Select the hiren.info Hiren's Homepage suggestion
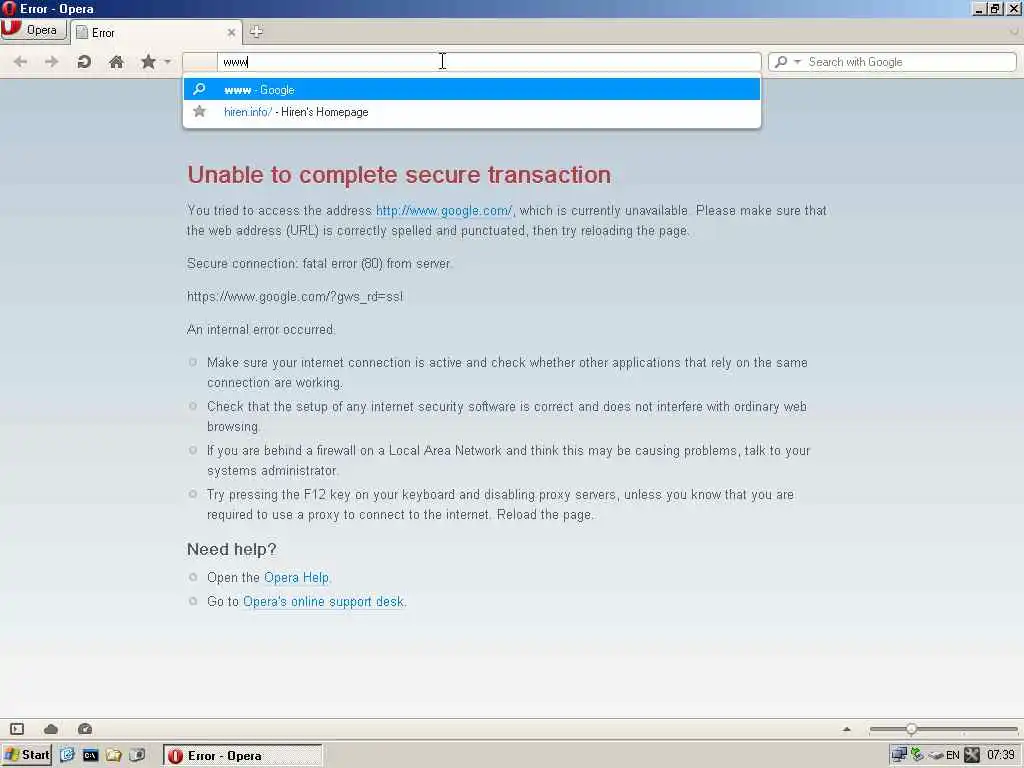Image resolution: width=1024 pixels, height=768 pixels. tap(472, 112)
